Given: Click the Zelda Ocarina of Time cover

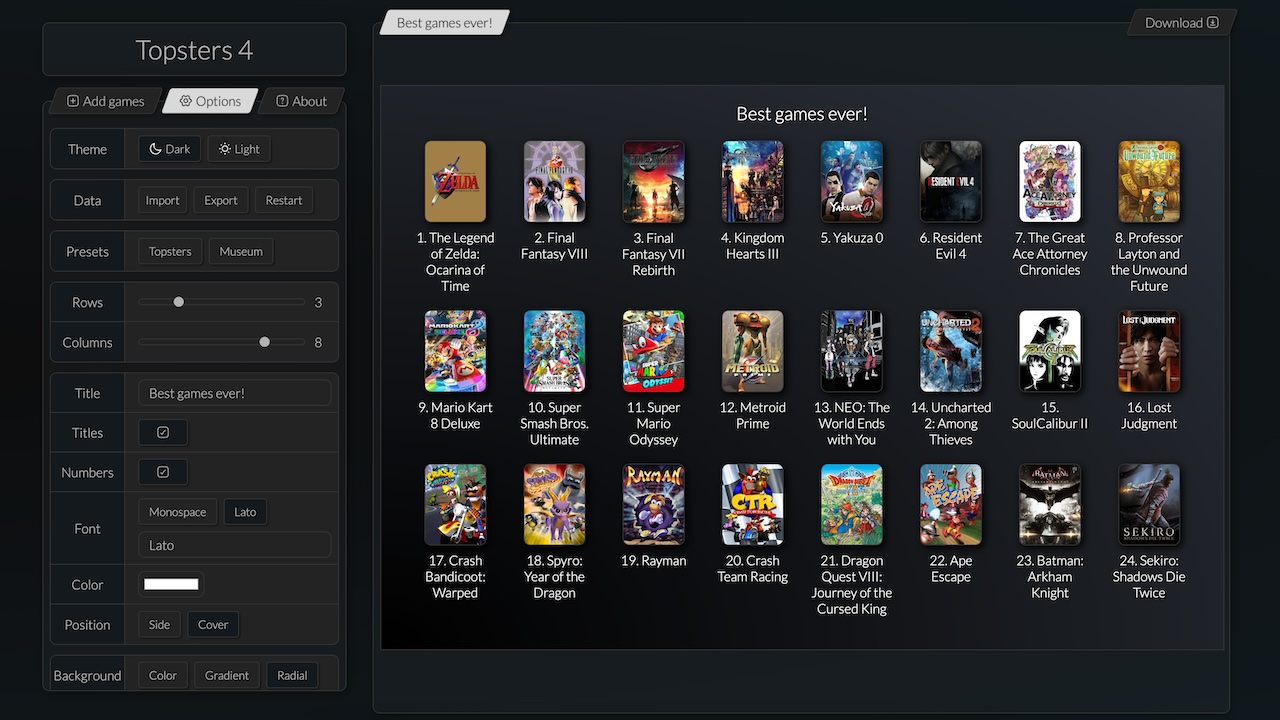Looking at the screenshot, I should coord(455,181).
